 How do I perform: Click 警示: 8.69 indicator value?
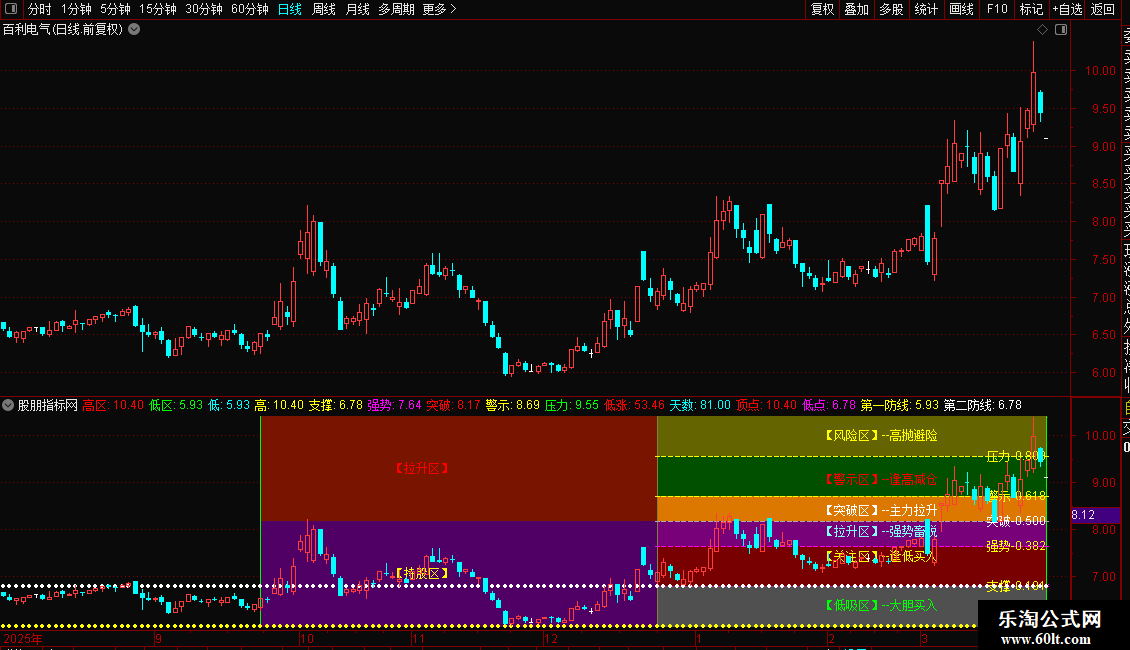coord(512,405)
